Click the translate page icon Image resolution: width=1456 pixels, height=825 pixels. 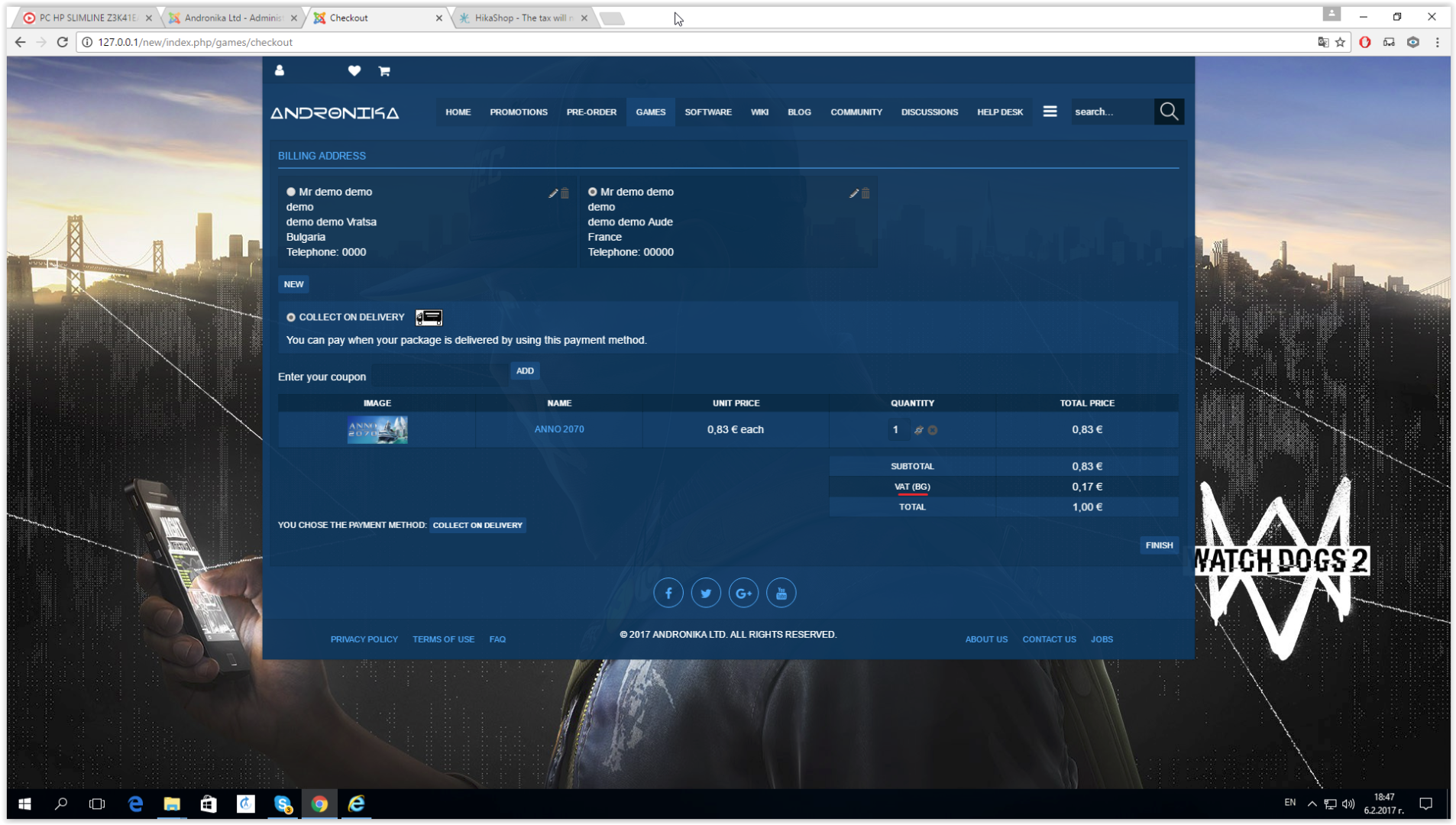(1323, 42)
